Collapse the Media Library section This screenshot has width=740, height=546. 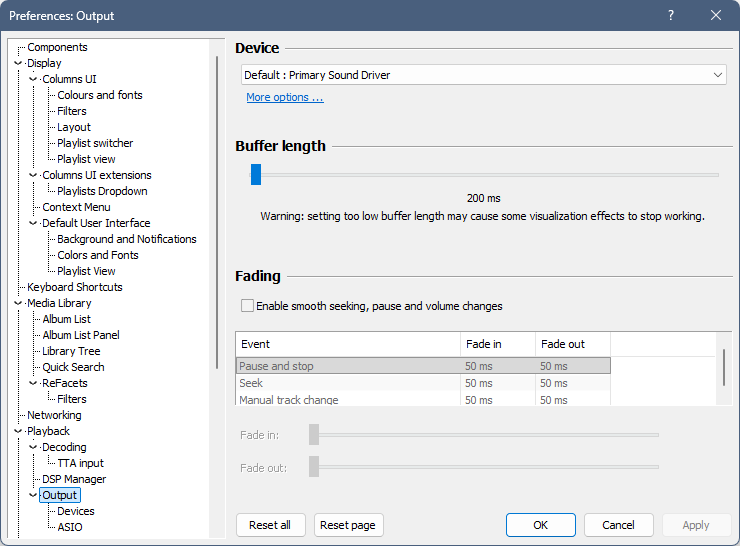19,303
